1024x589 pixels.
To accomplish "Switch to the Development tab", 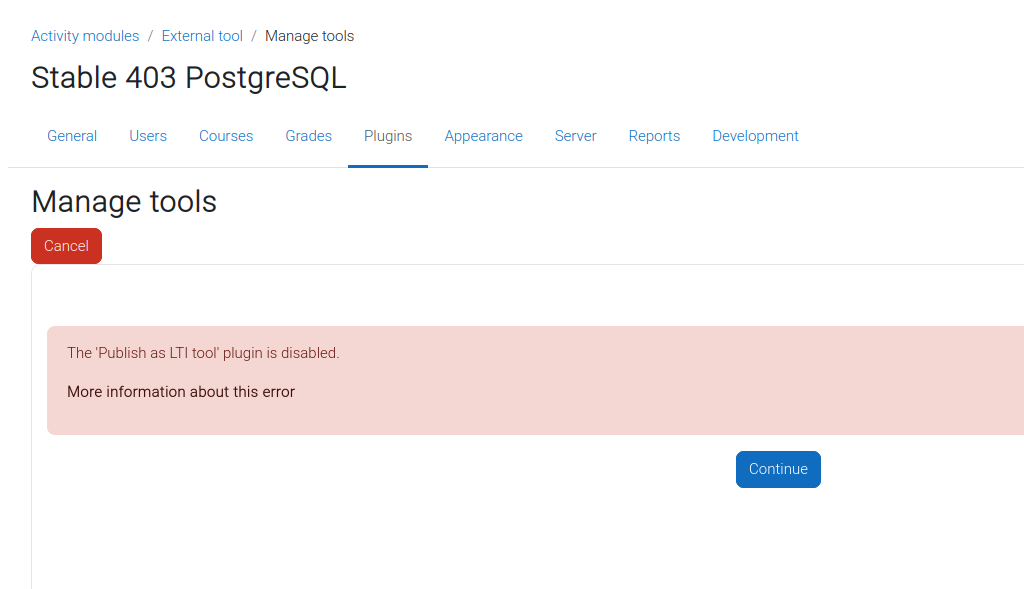I will click(x=755, y=136).
